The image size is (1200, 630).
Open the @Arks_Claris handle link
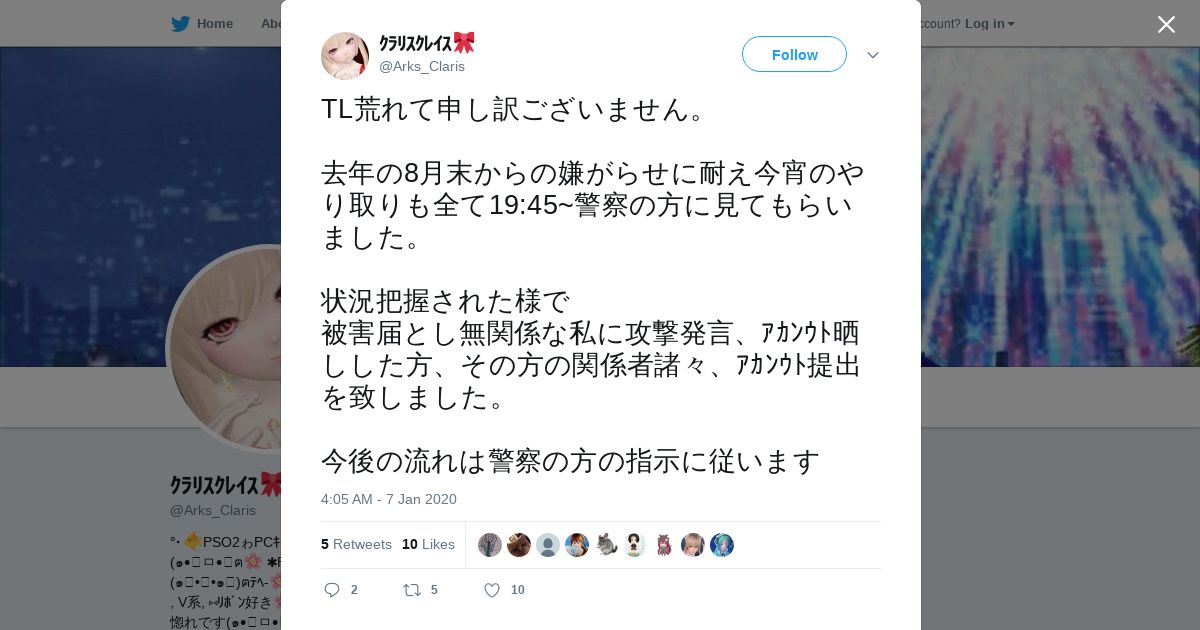pos(422,66)
